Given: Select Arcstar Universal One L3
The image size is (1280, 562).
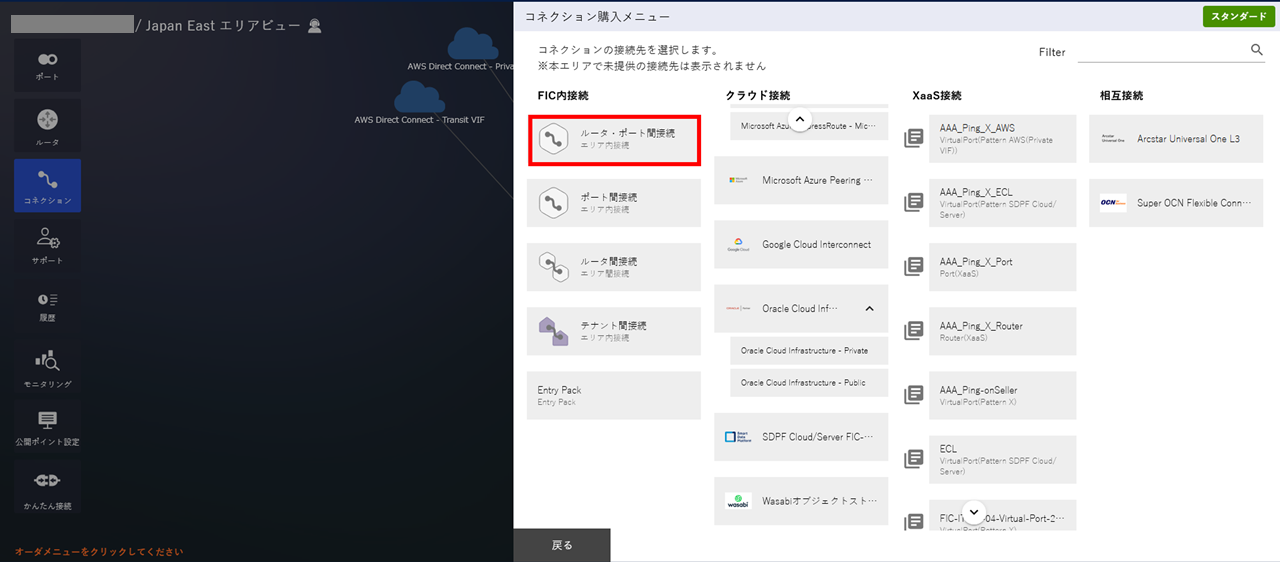Looking at the screenshot, I should coord(1176,139).
